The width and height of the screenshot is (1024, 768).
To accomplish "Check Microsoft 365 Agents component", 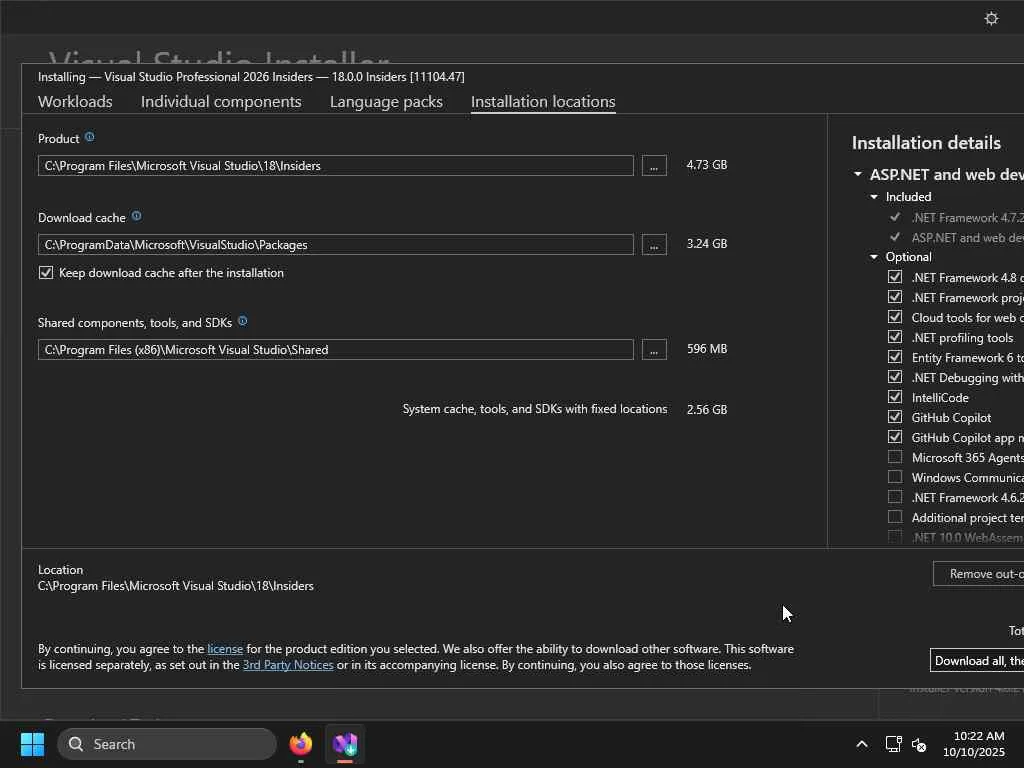I will point(895,457).
